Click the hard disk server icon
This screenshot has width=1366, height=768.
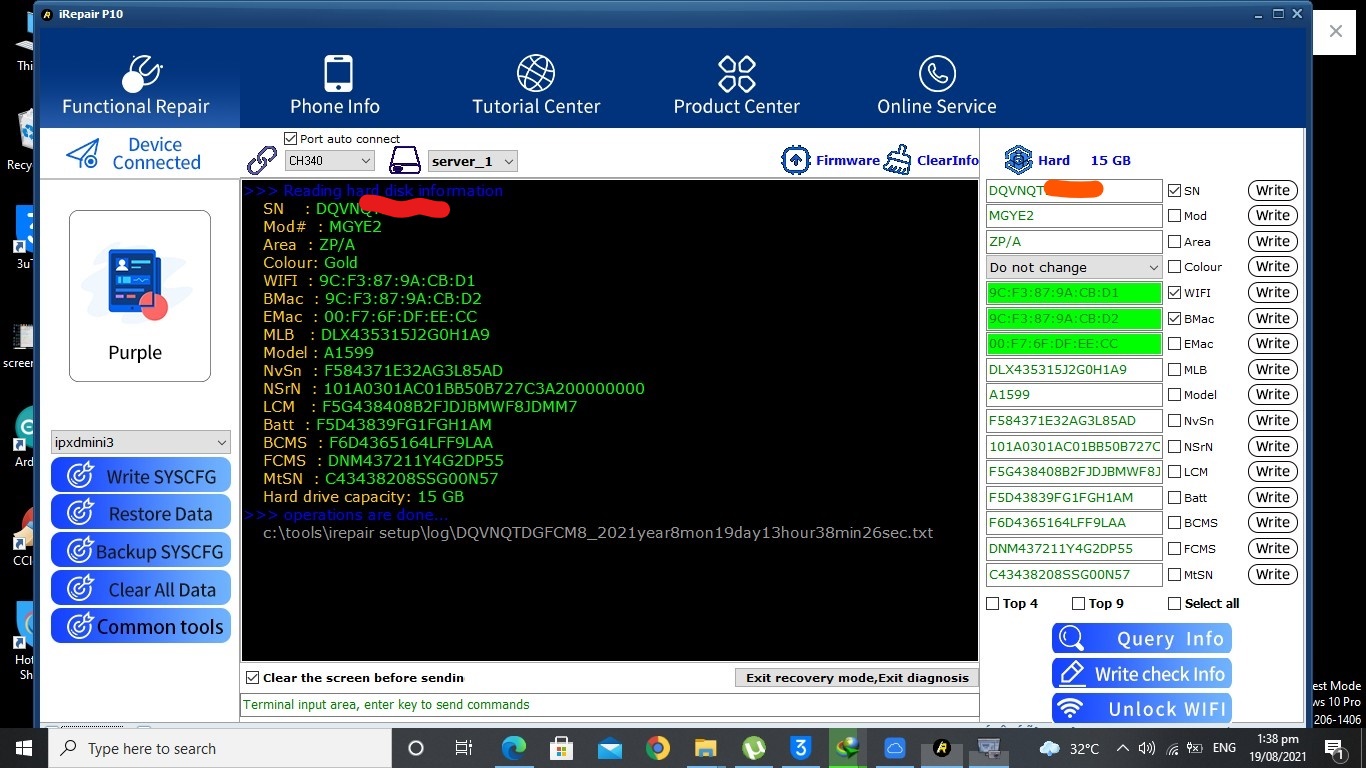pyautogui.click(x=405, y=160)
